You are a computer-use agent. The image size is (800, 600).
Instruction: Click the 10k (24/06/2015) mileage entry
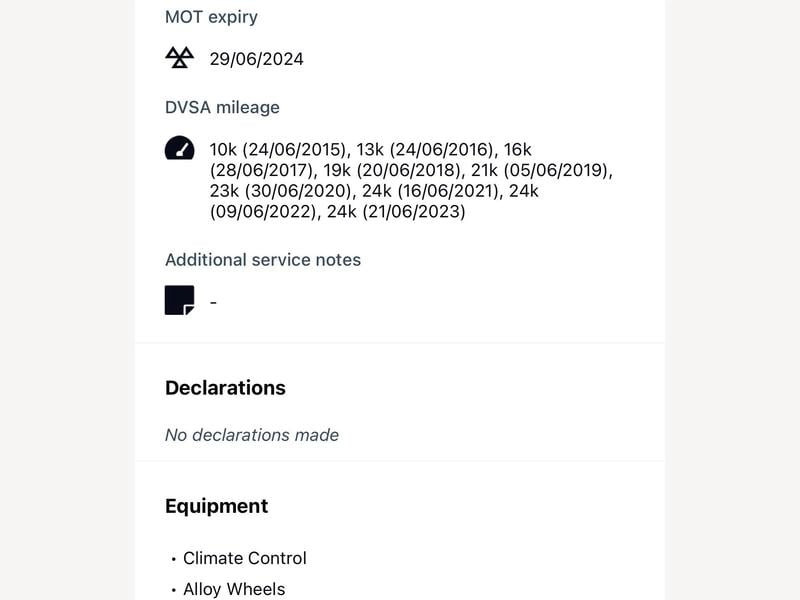pos(278,149)
